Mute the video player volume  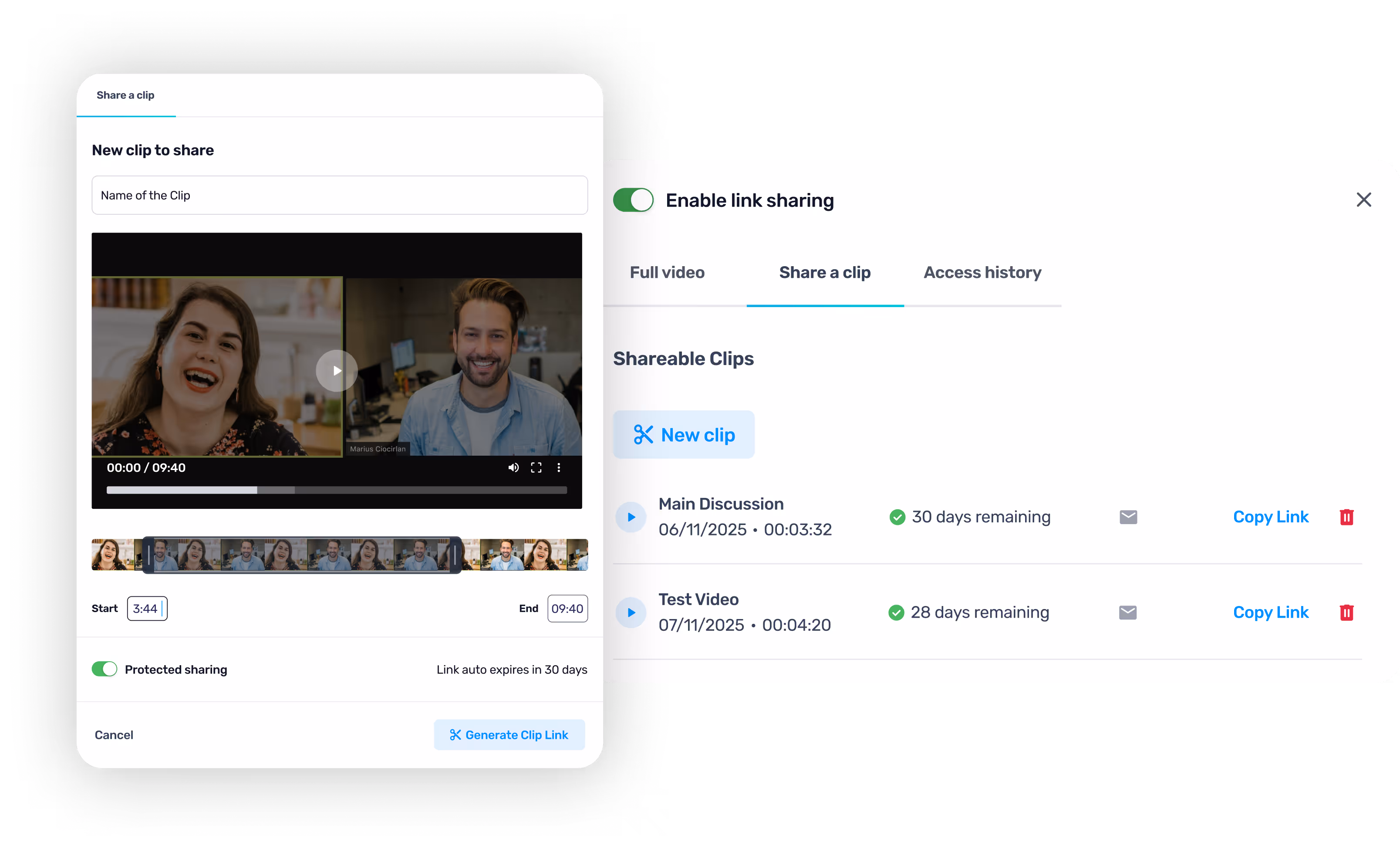[x=513, y=467]
